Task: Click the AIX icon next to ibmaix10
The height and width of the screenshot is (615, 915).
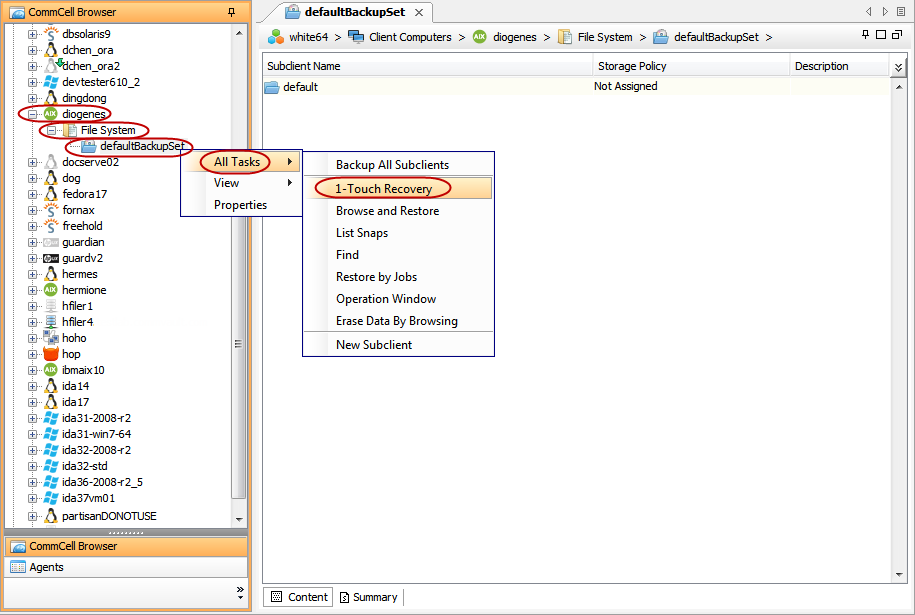Action: tap(51, 370)
